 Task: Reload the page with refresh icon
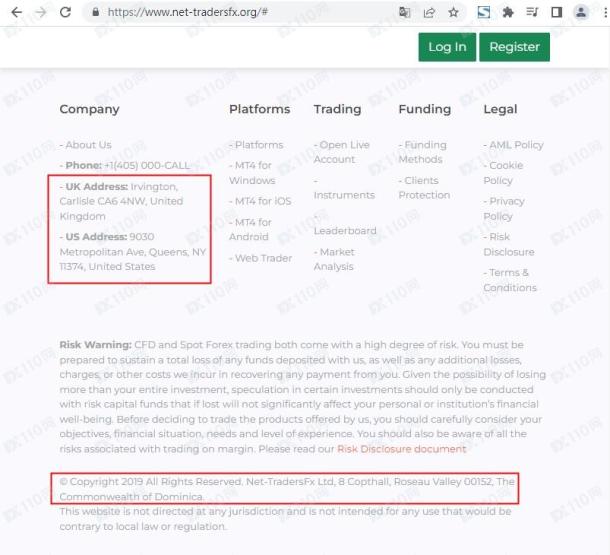(65, 12)
